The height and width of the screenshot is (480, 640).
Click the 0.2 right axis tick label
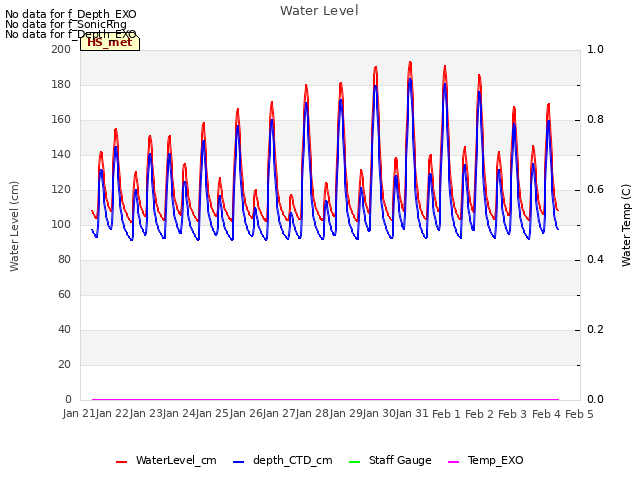(595, 329)
